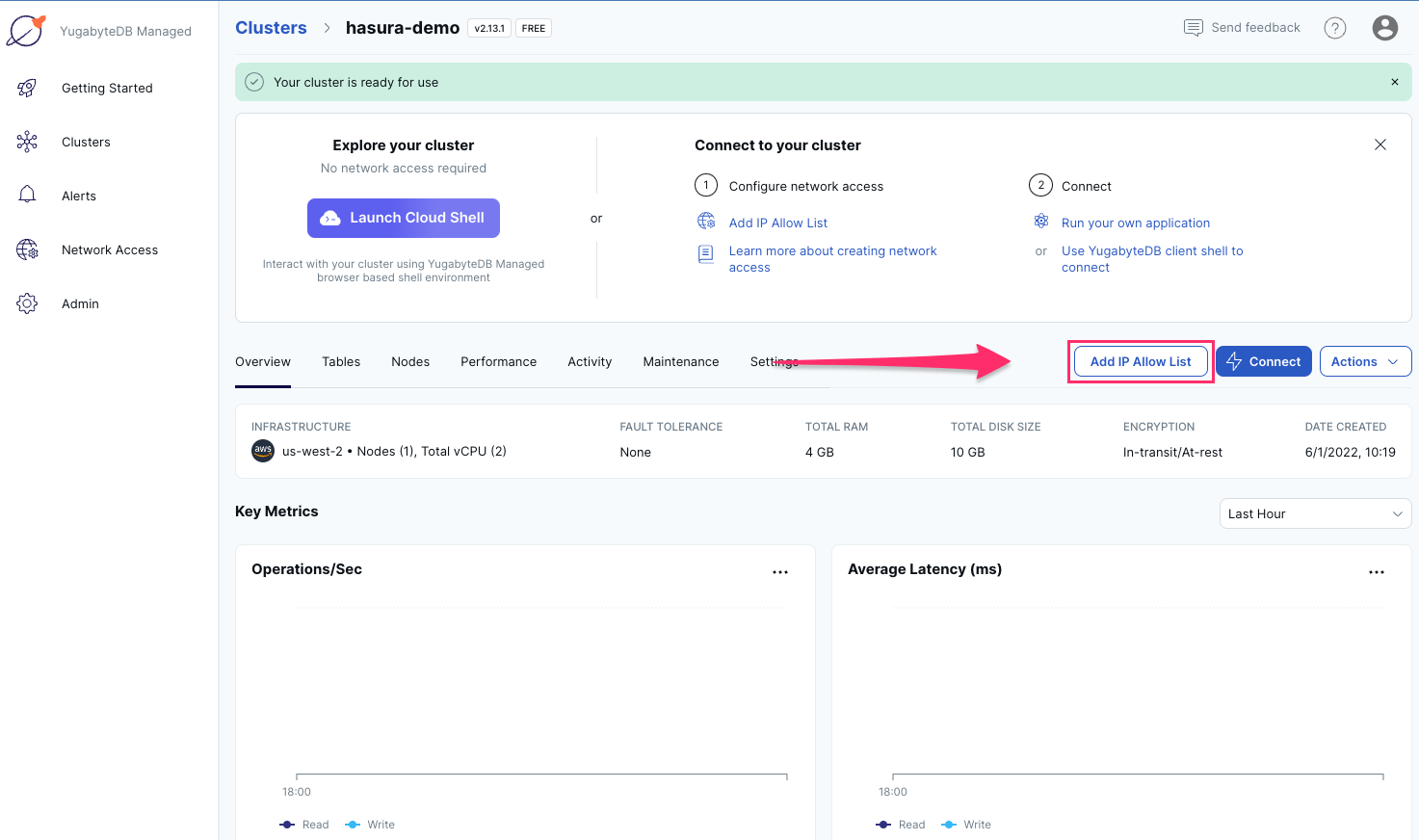1419x840 pixels.
Task: Click the Getting Started rocket icon
Action: point(28,88)
